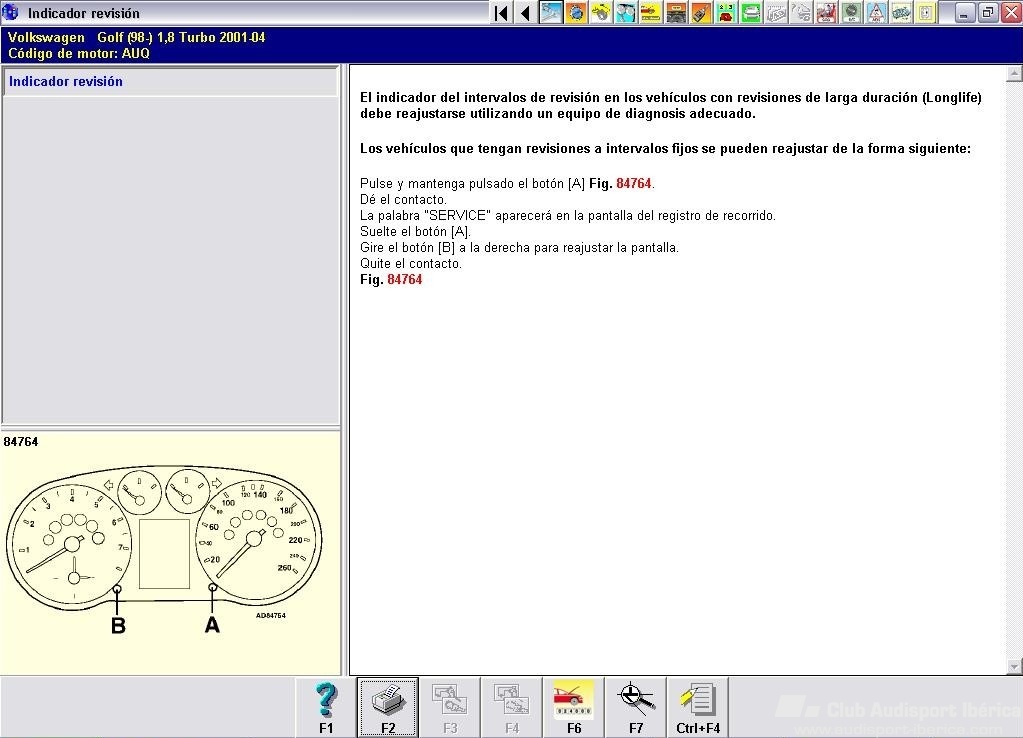Select the Indicador revisión item in left panel

click(x=66, y=82)
